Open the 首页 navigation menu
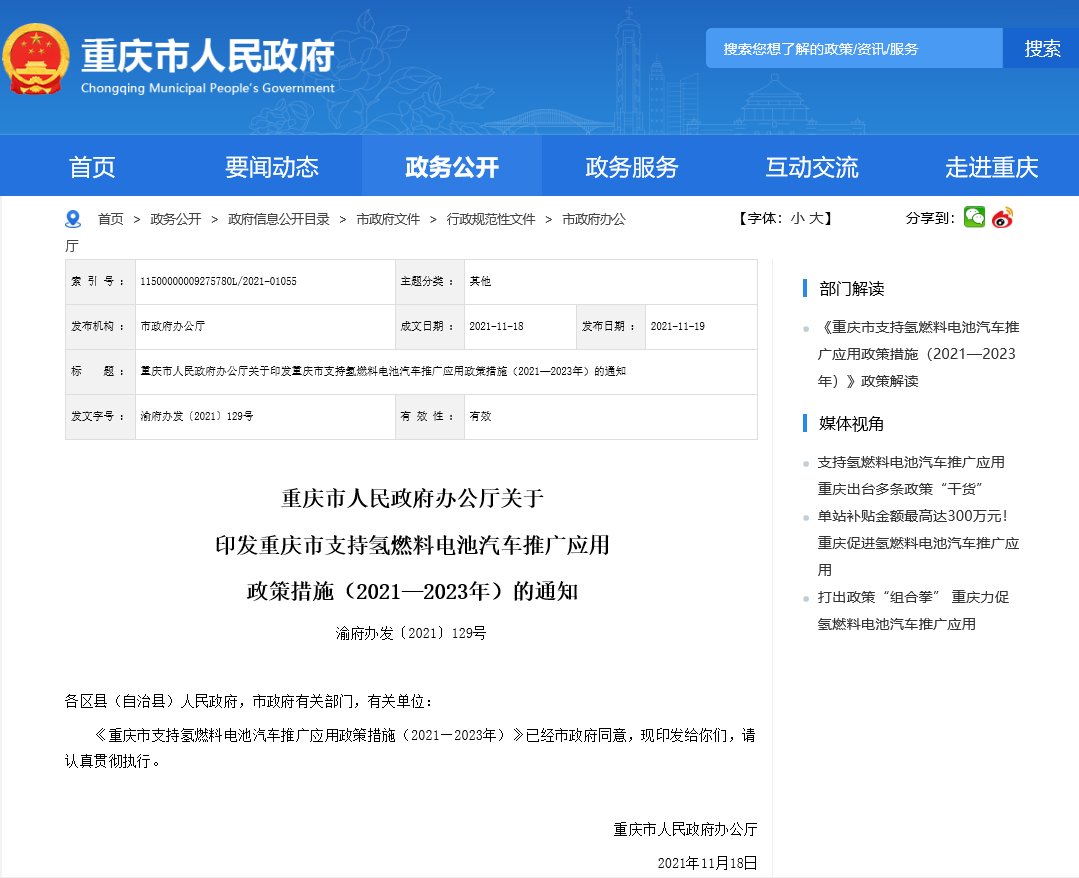The height and width of the screenshot is (878, 1079). [92, 167]
